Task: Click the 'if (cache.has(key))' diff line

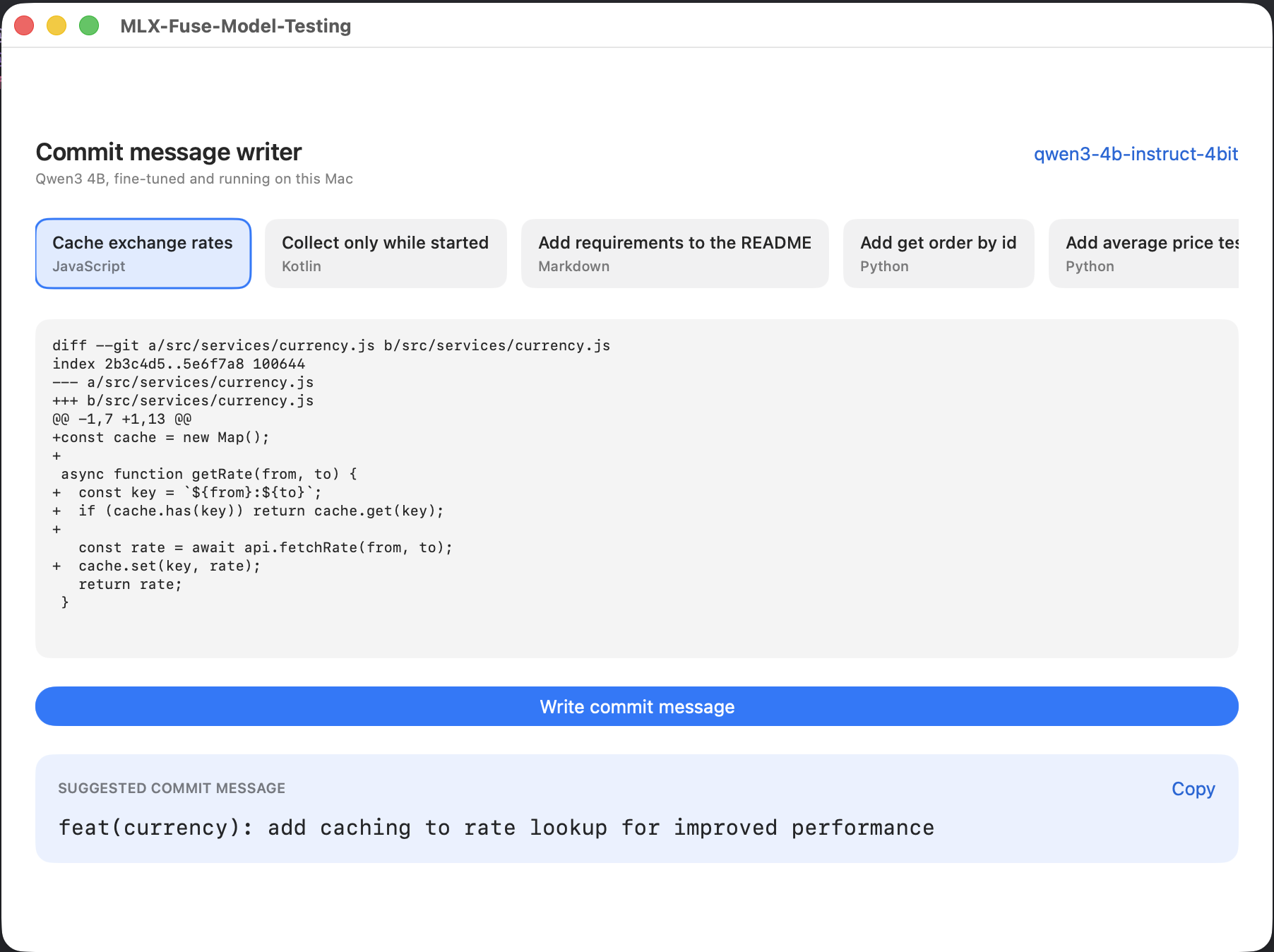Action: [x=248, y=511]
